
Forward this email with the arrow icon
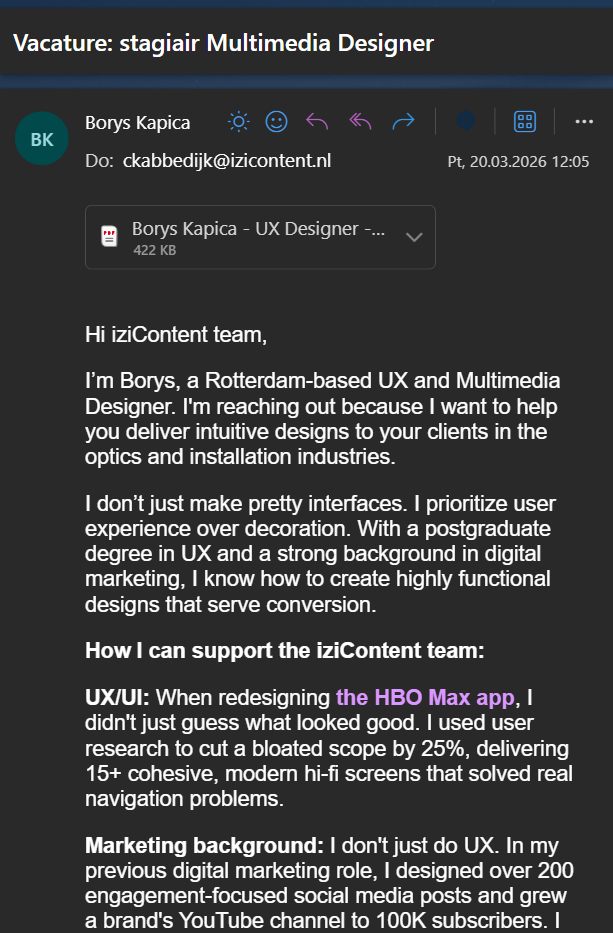[x=403, y=122]
